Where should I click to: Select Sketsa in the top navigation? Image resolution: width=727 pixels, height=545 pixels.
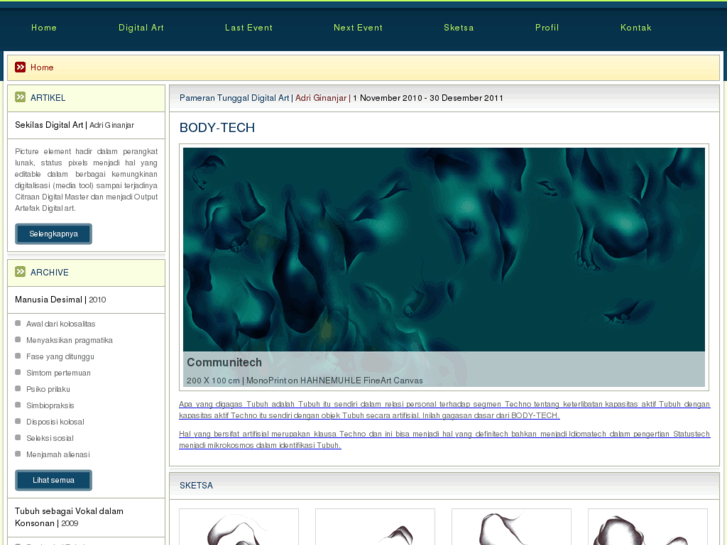(459, 28)
